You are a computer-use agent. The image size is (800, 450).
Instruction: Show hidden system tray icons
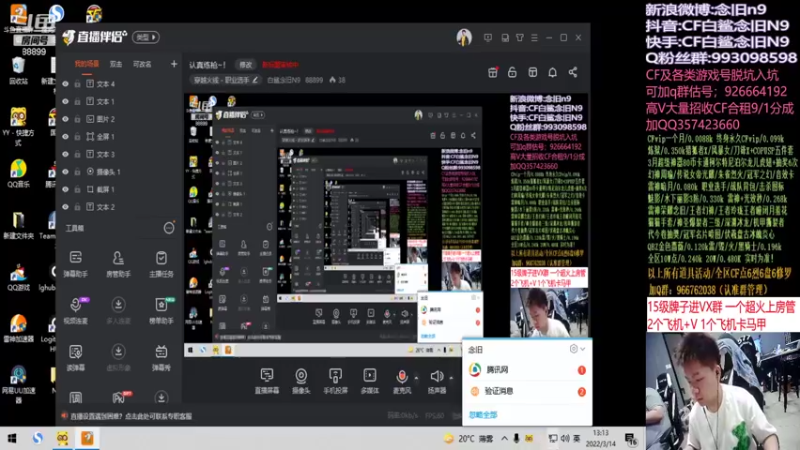pos(504,438)
